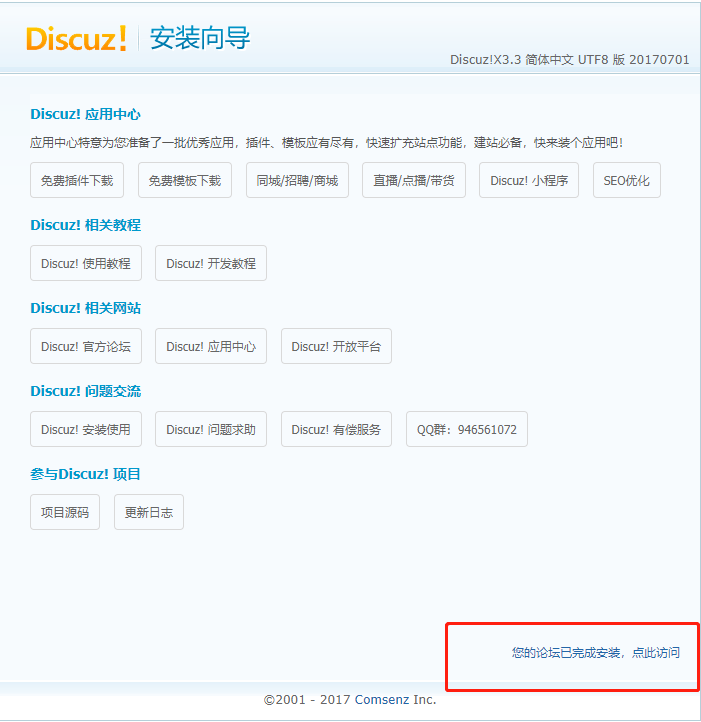Select the 同城/招聘/商城 button
The height and width of the screenshot is (722, 701).
(x=297, y=180)
